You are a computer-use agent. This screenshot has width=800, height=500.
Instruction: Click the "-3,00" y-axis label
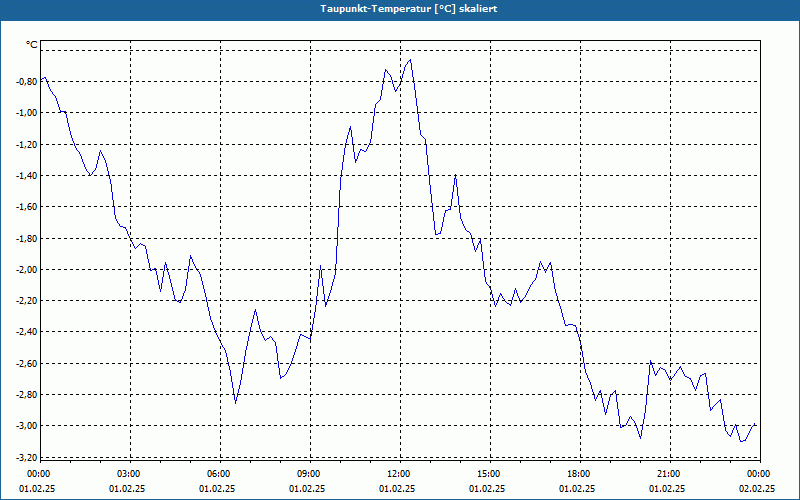click(x=27, y=426)
